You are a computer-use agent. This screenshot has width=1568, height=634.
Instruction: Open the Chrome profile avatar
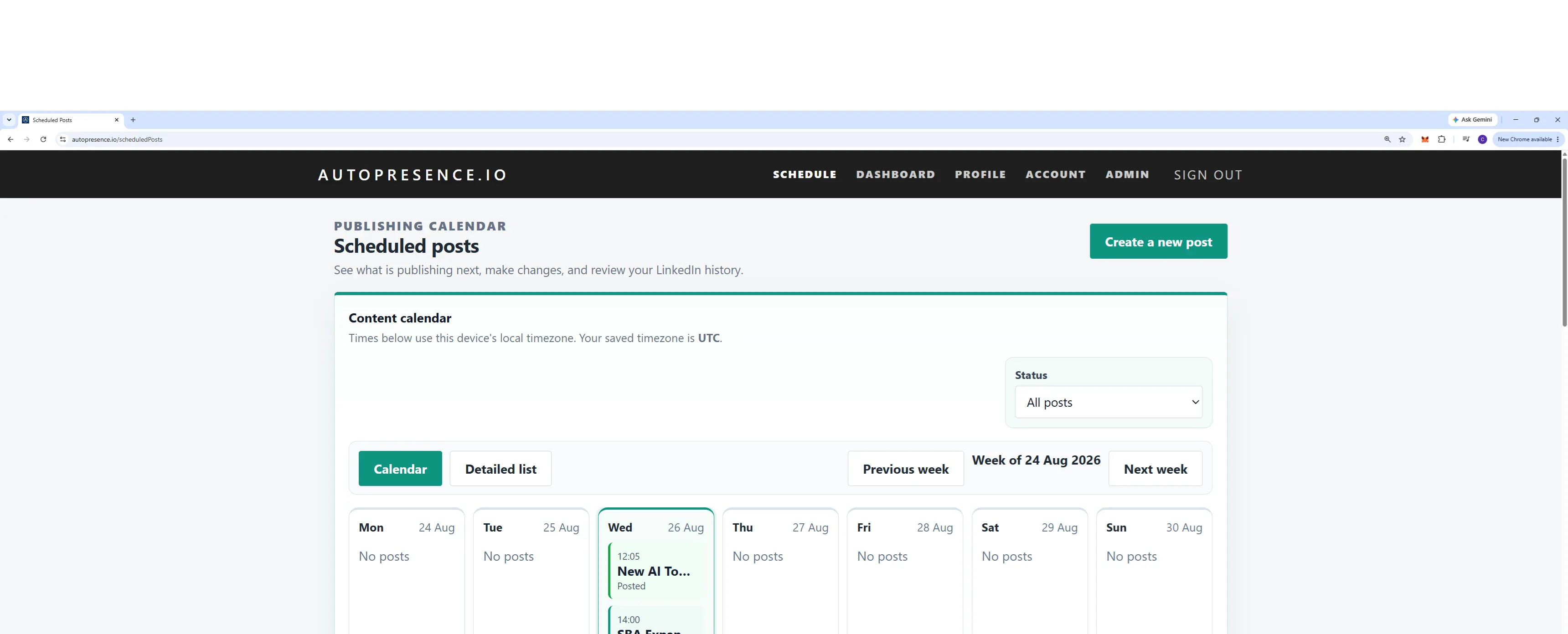point(1482,139)
